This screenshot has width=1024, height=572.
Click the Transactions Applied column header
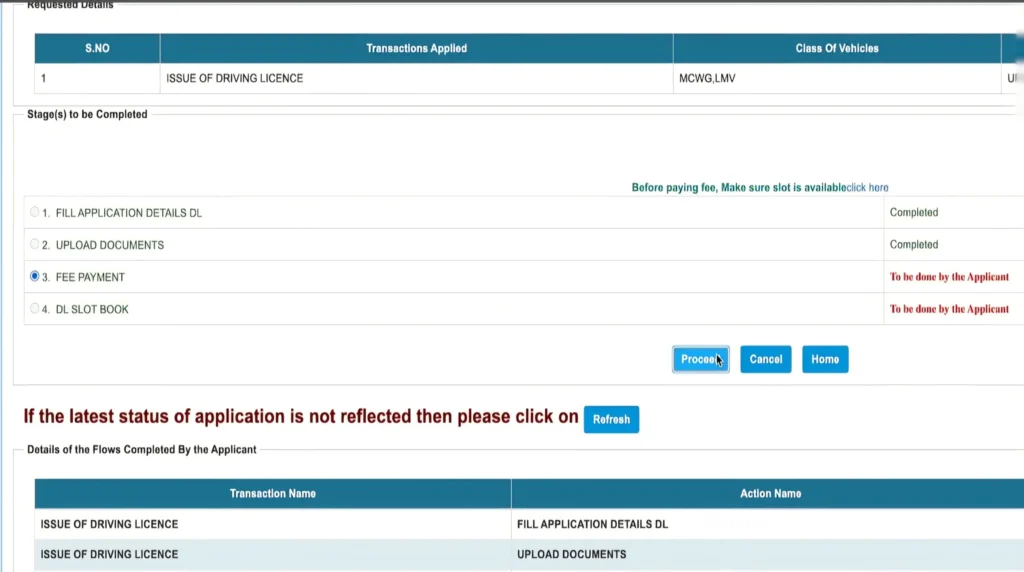click(x=416, y=48)
